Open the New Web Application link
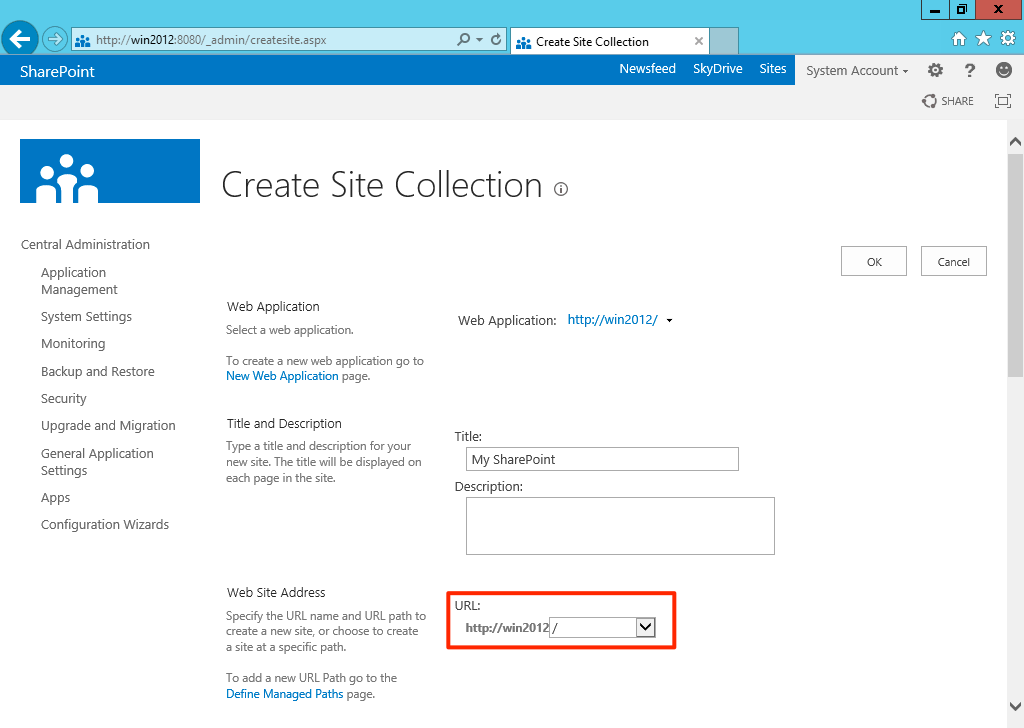1024x728 pixels. (282, 376)
